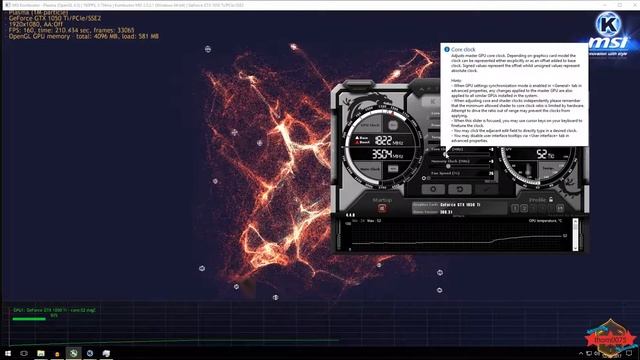Click the Profile lock icon
The image size is (640, 360).
[x=551, y=200]
